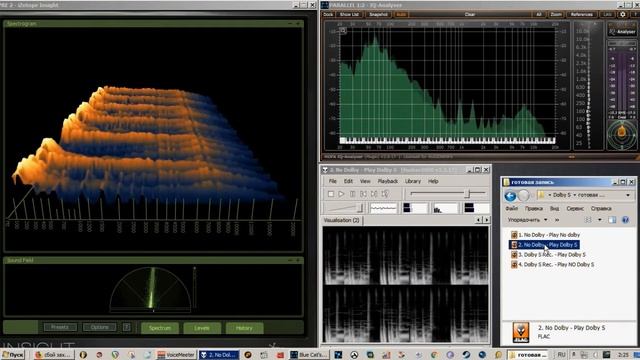
Task: Open the Сервис menu in Explorer
Action: click(x=575, y=209)
